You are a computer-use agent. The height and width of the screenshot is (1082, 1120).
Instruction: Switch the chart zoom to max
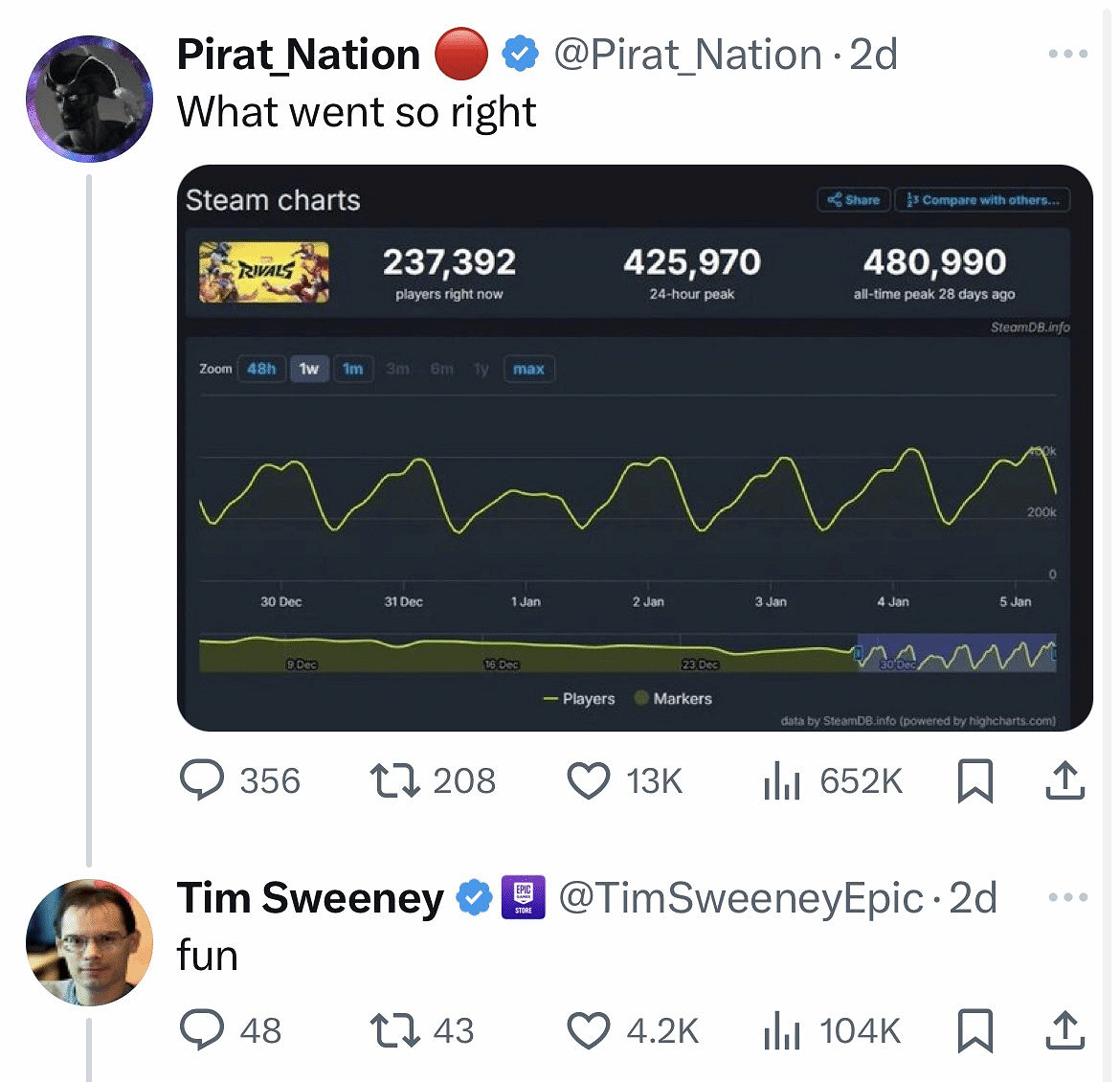click(x=528, y=369)
